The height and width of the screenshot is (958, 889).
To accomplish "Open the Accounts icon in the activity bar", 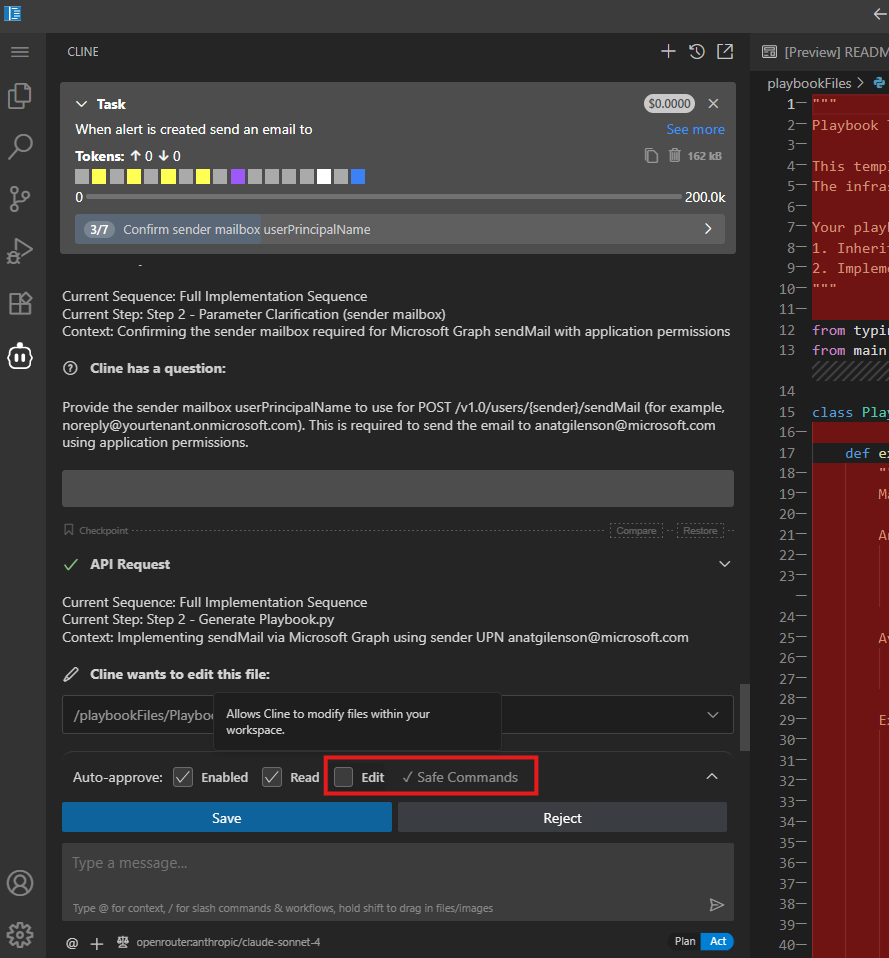I will (20, 883).
